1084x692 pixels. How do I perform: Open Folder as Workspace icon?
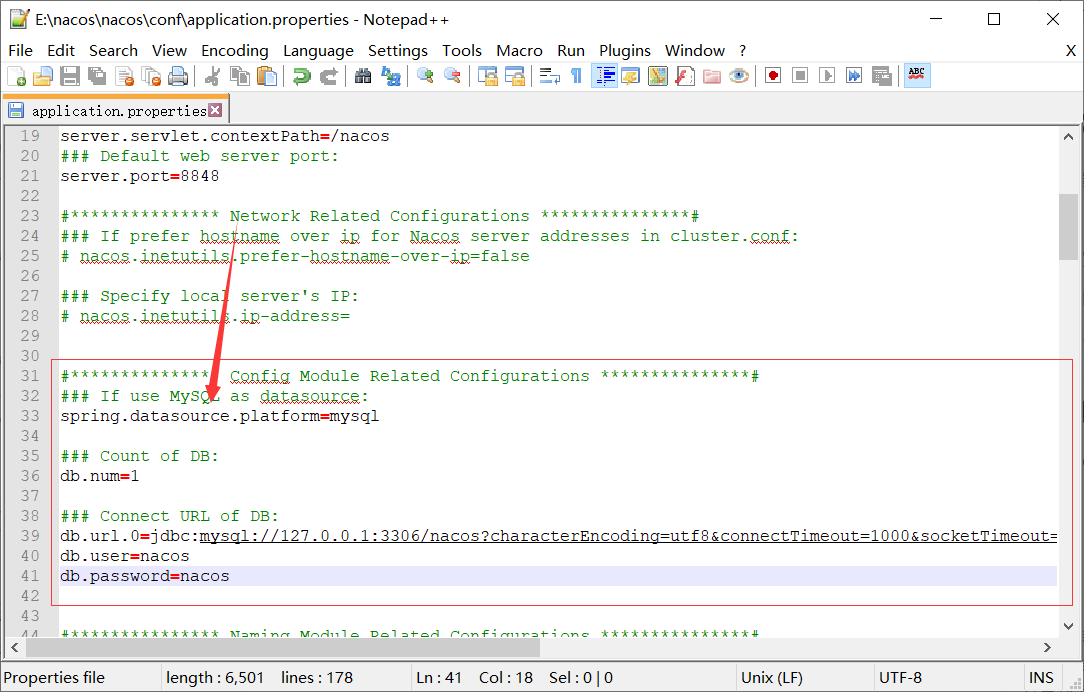point(711,75)
